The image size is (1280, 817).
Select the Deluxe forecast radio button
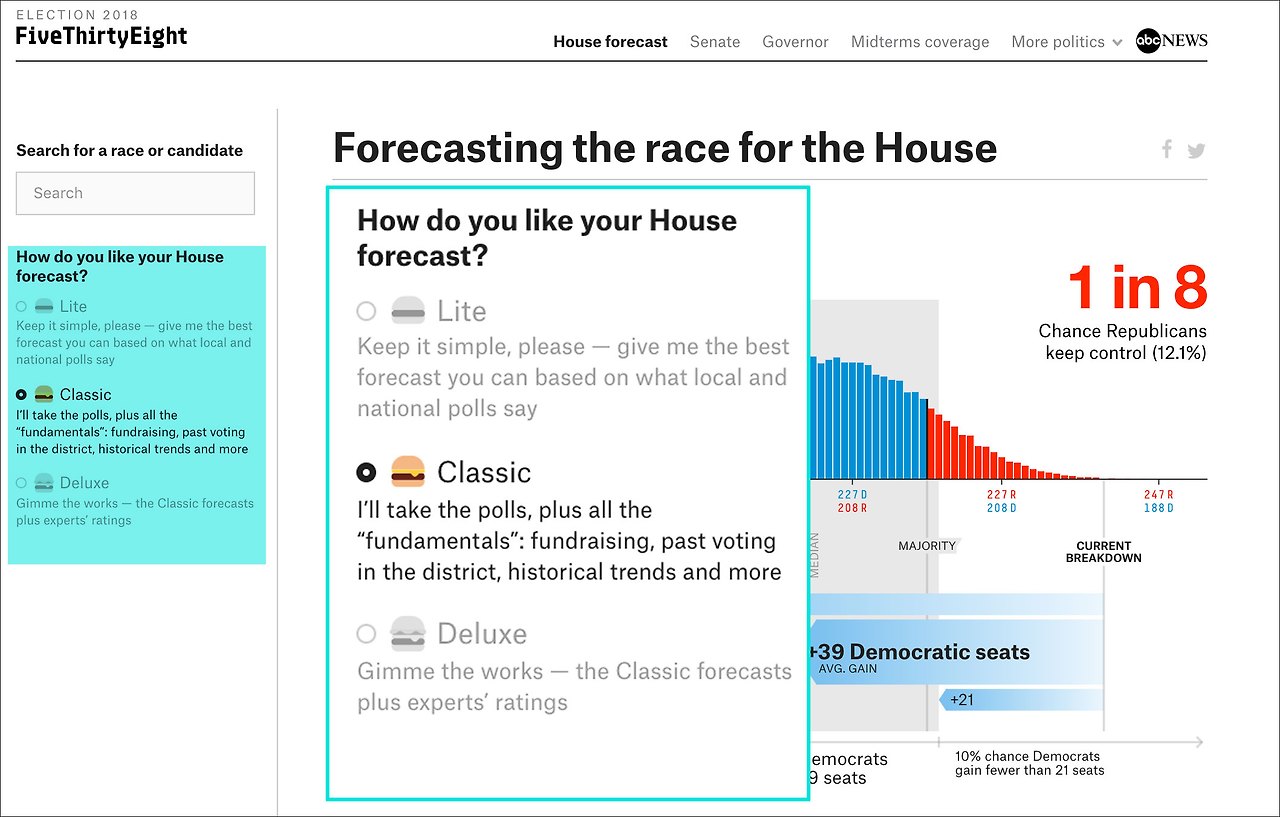click(366, 633)
